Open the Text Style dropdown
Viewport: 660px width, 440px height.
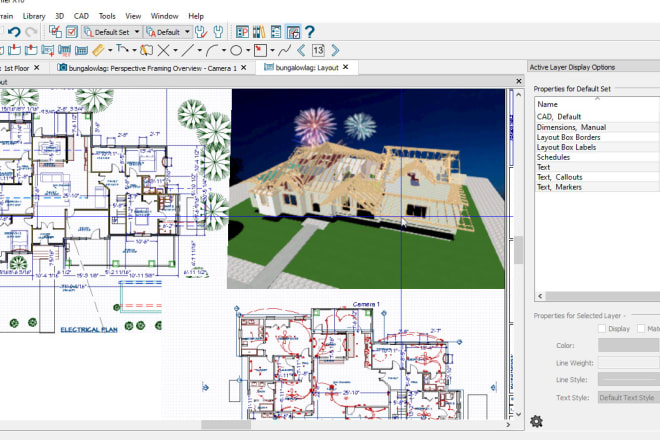[x=629, y=397]
